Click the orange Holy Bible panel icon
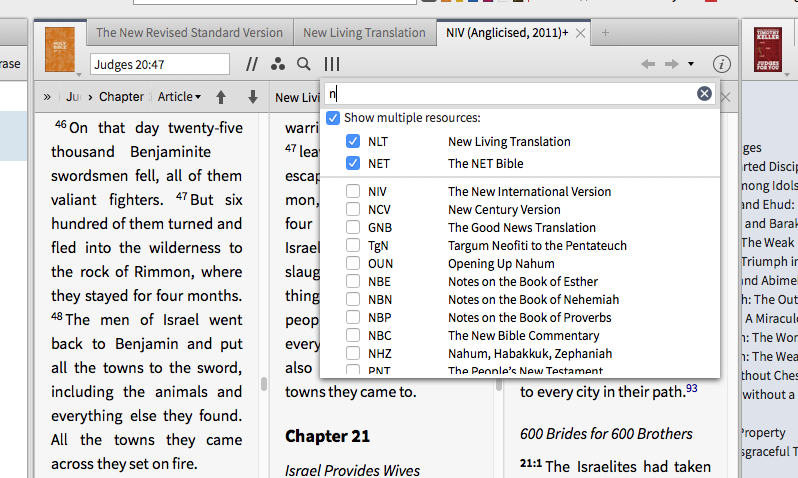The height and width of the screenshot is (478, 798). (x=60, y=49)
